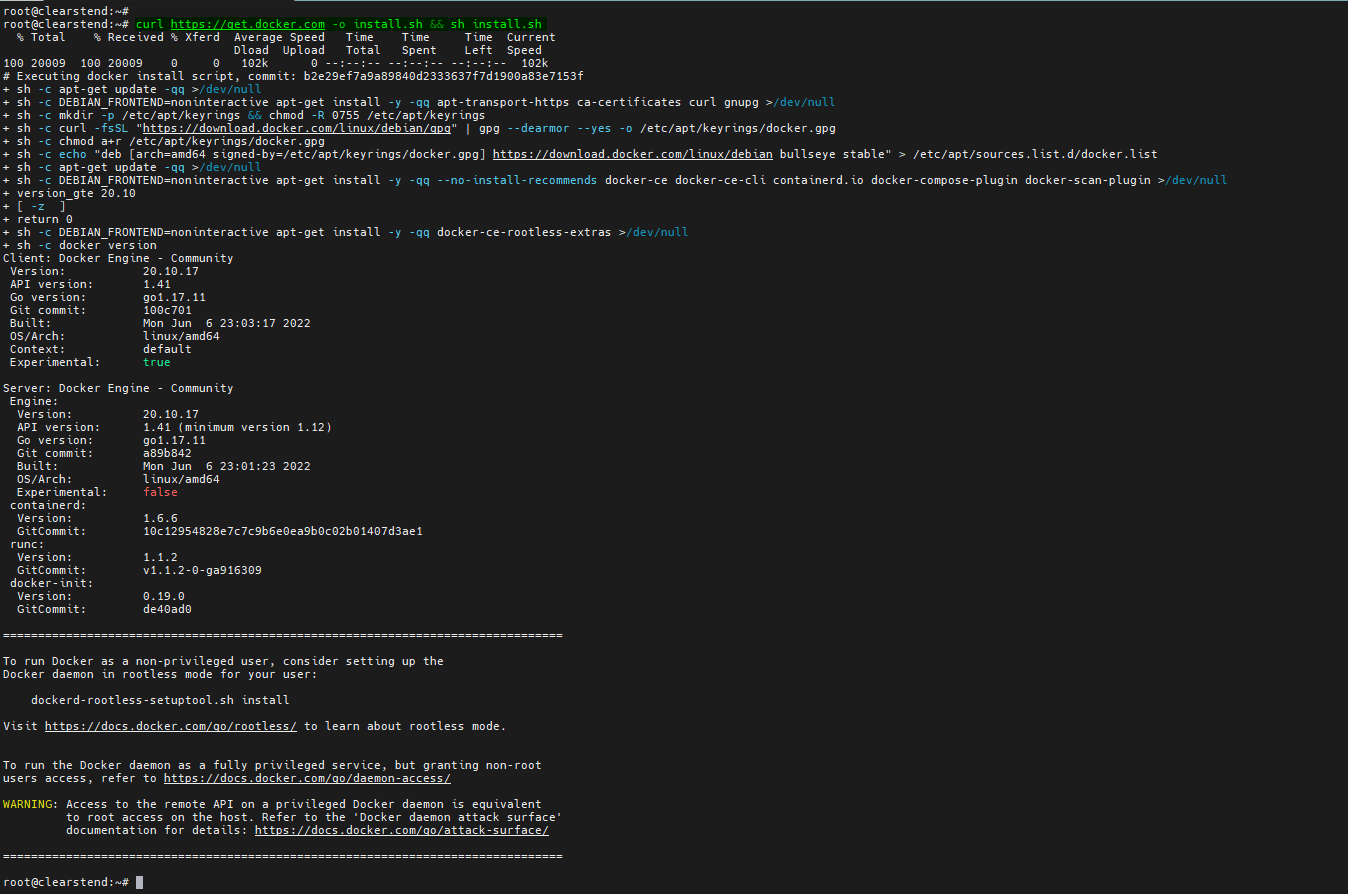The width and height of the screenshot is (1348, 894).
Task: Click 'dockerd-rootless-setuptool.sh install' command text
Action: tap(160, 700)
